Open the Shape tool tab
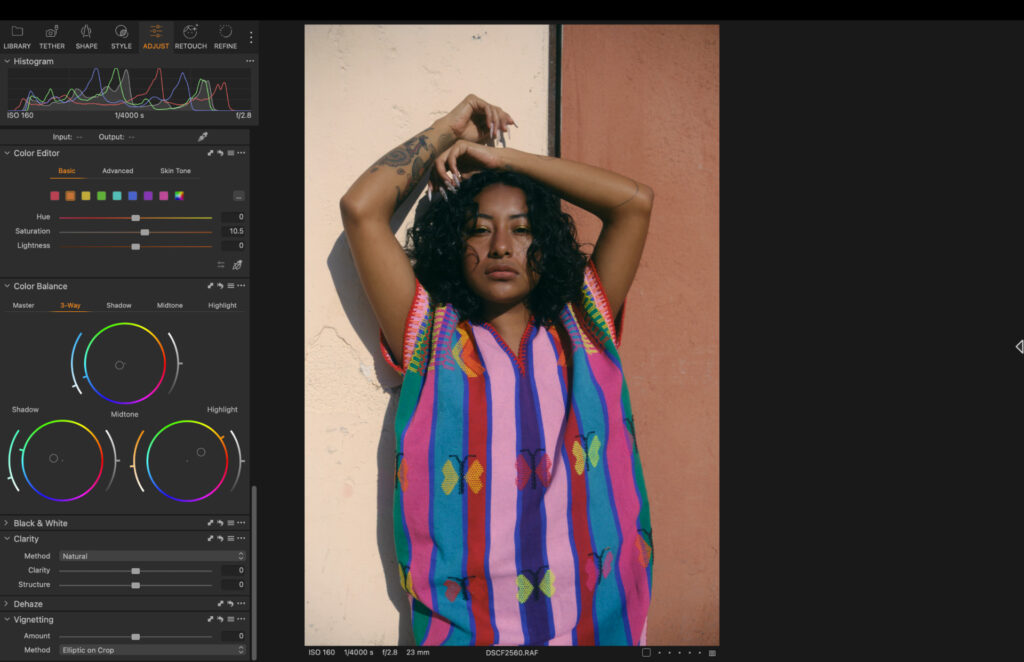1024x662 pixels. pyautogui.click(x=86, y=37)
